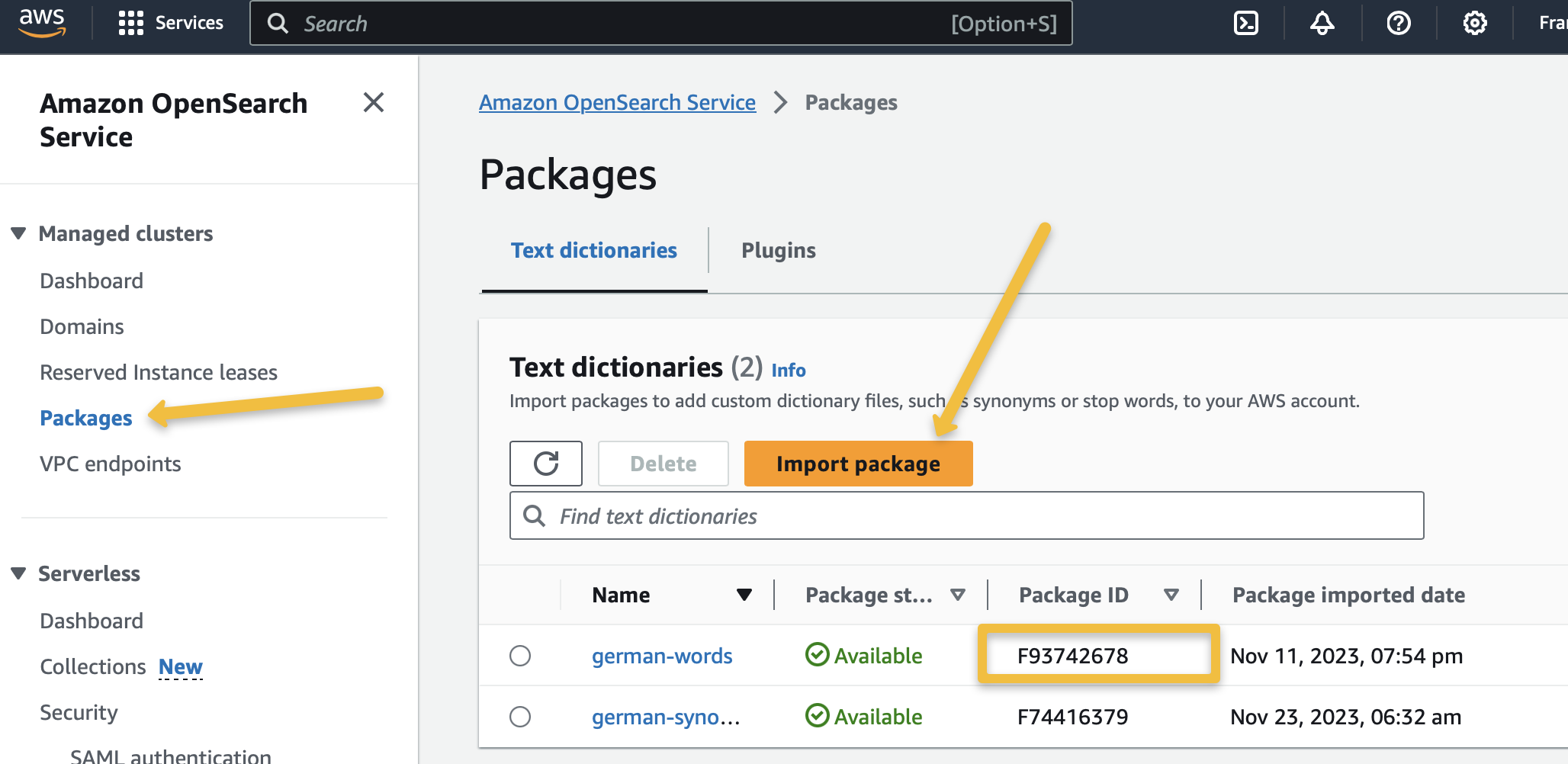Open Packages in the sidebar

coord(86,418)
